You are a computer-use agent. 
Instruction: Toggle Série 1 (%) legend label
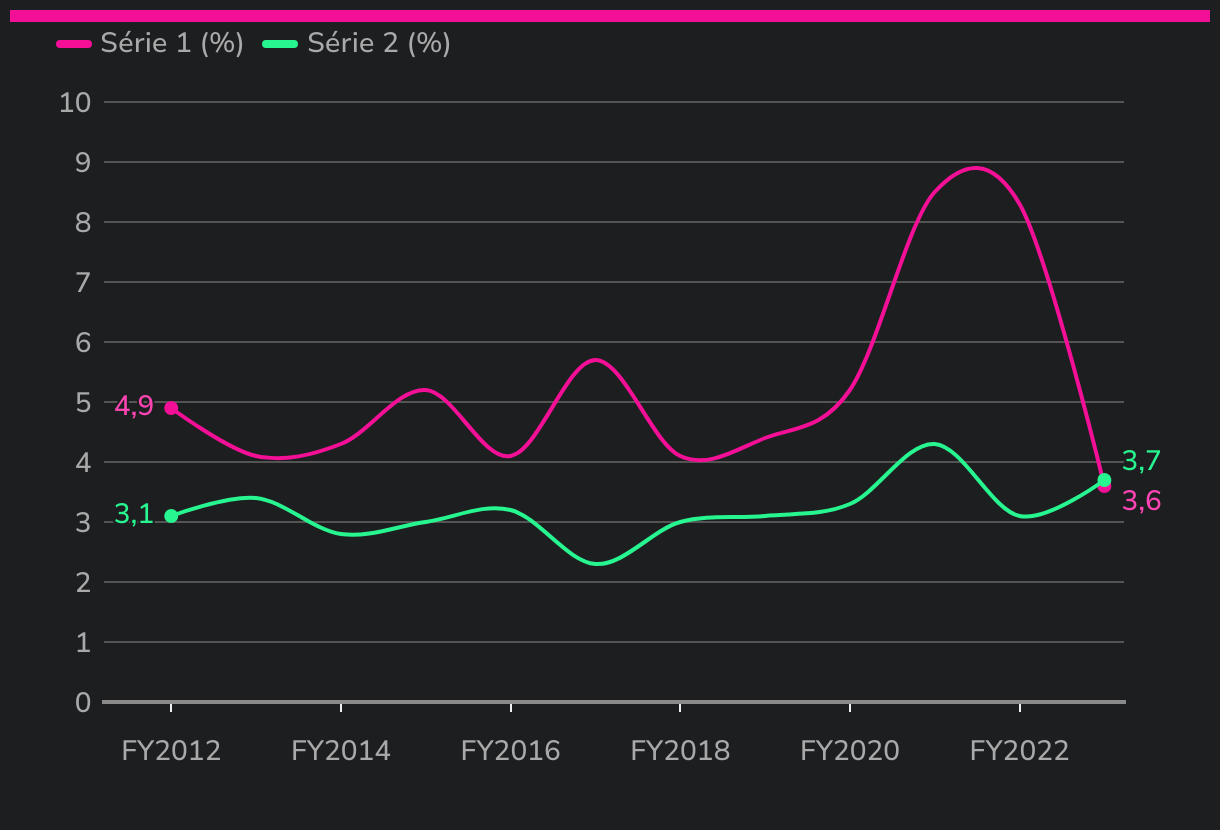[172, 43]
